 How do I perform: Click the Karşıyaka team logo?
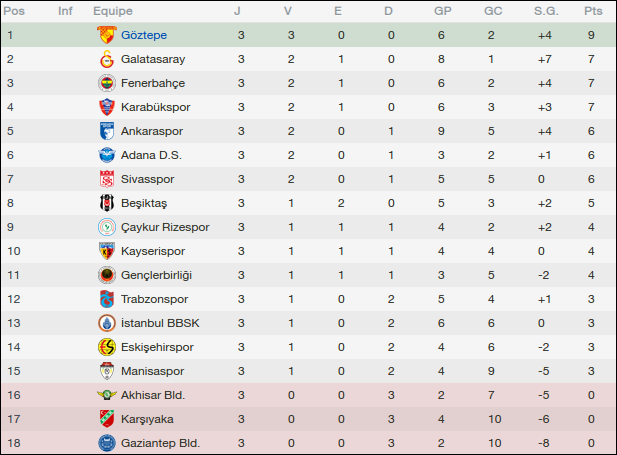106,419
